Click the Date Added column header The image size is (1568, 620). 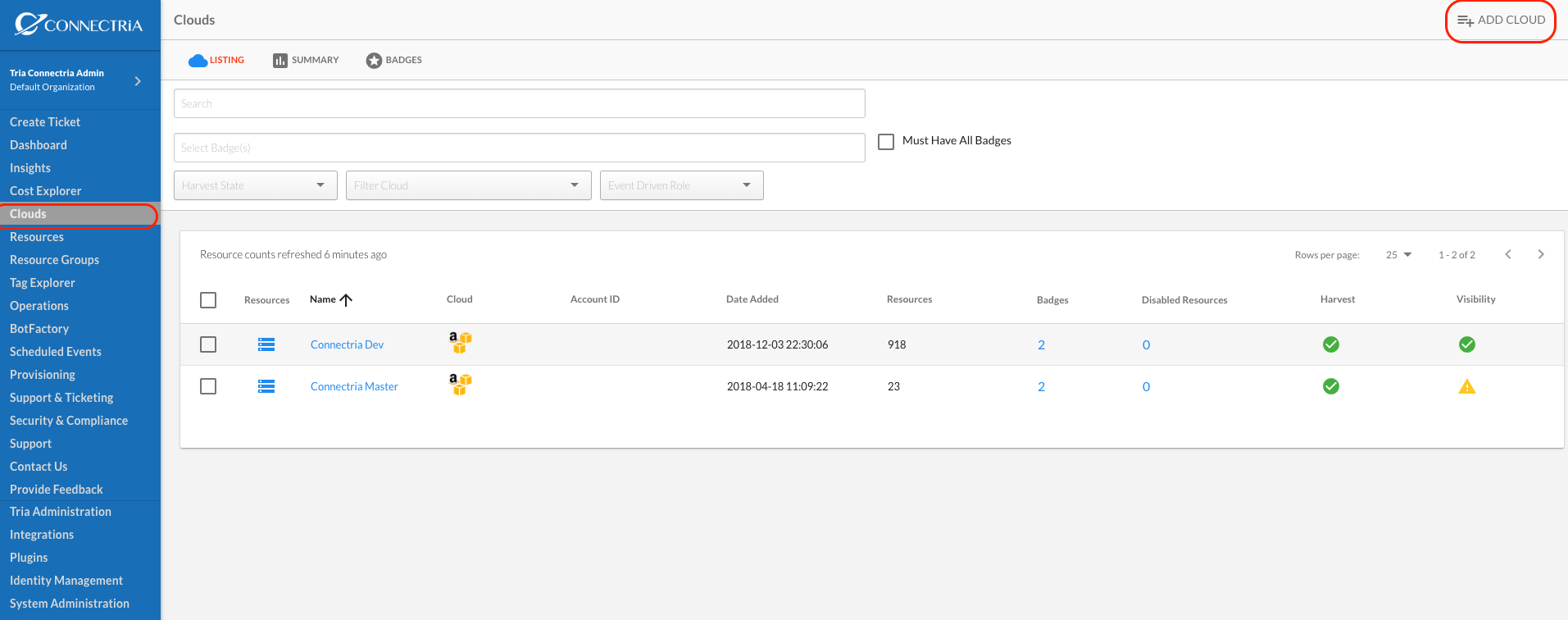click(x=752, y=299)
